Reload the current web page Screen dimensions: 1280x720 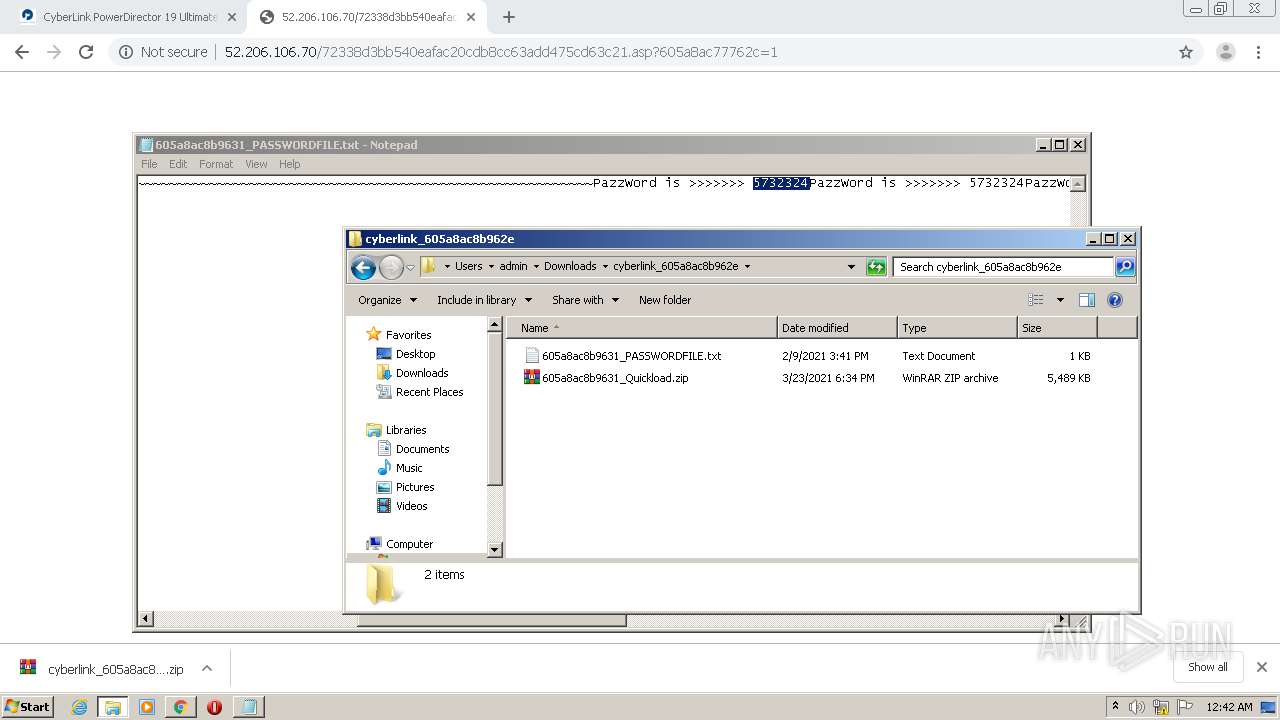point(86,52)
